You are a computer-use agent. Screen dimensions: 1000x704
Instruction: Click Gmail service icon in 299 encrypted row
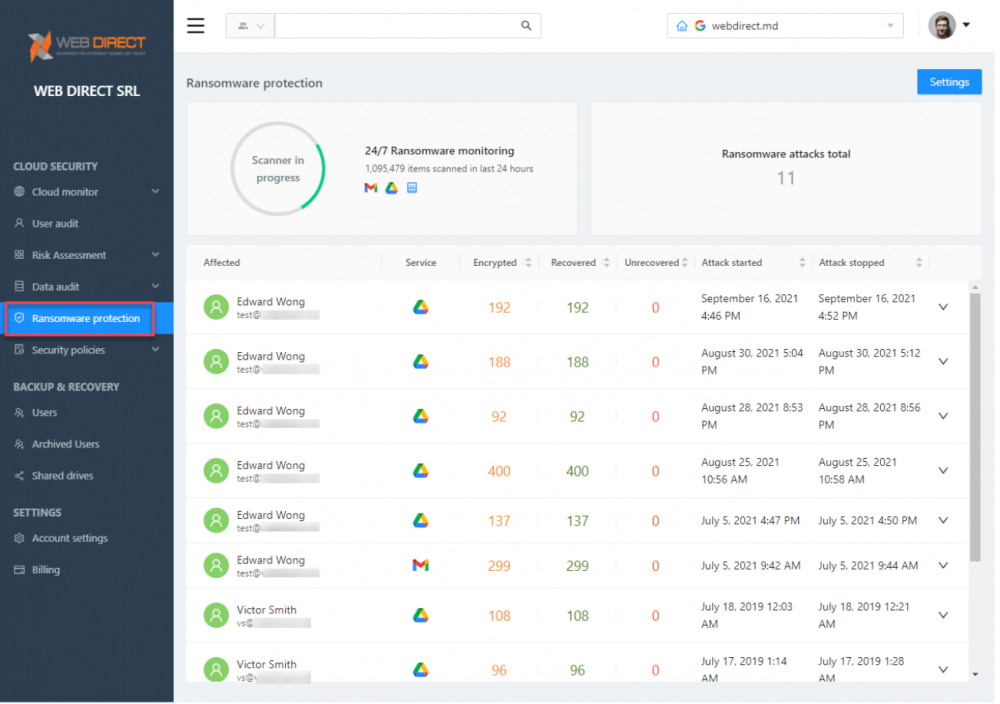coord(420,565)
